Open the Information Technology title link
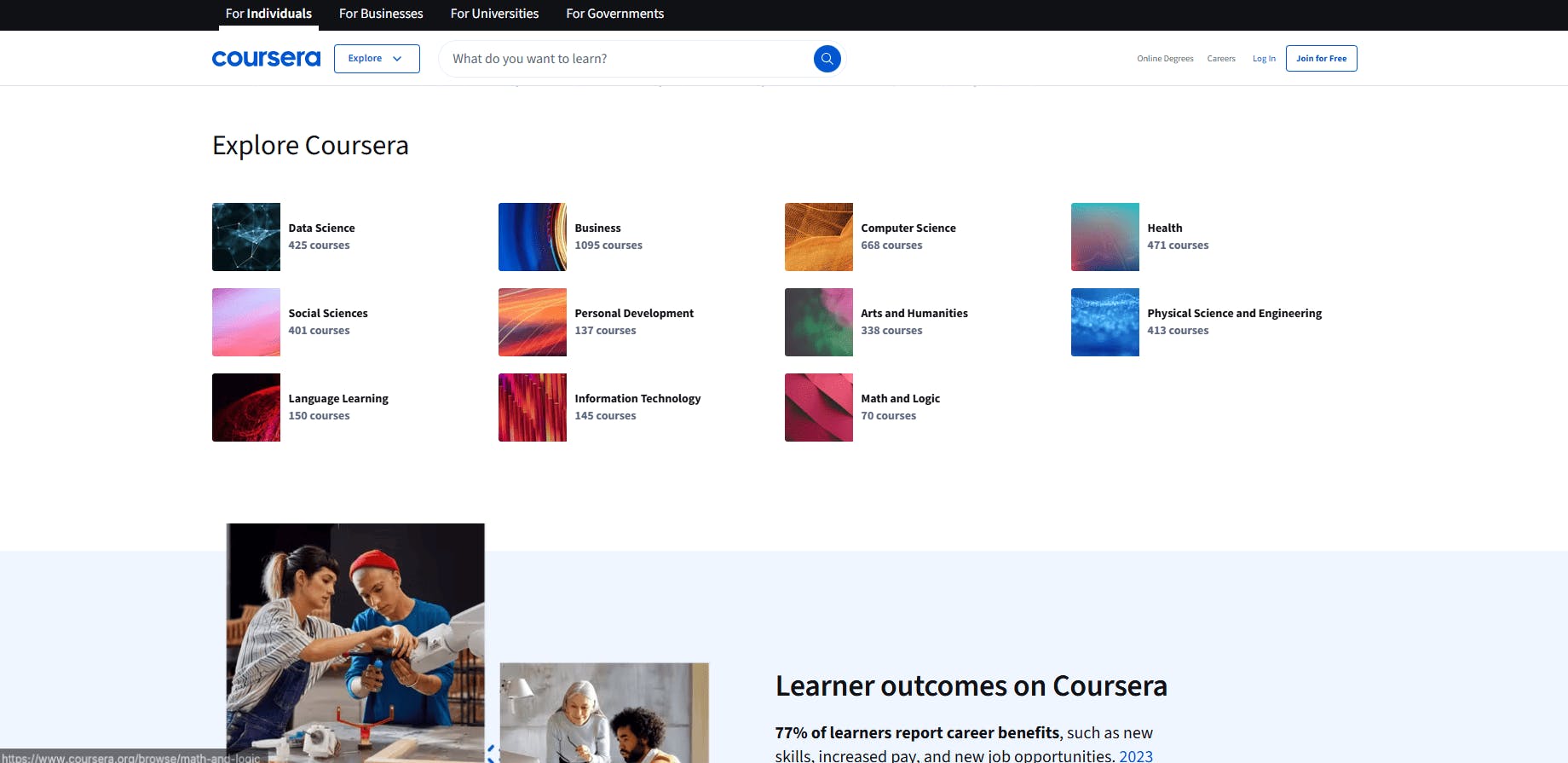 pyautogui.click(x=637, y=399)
